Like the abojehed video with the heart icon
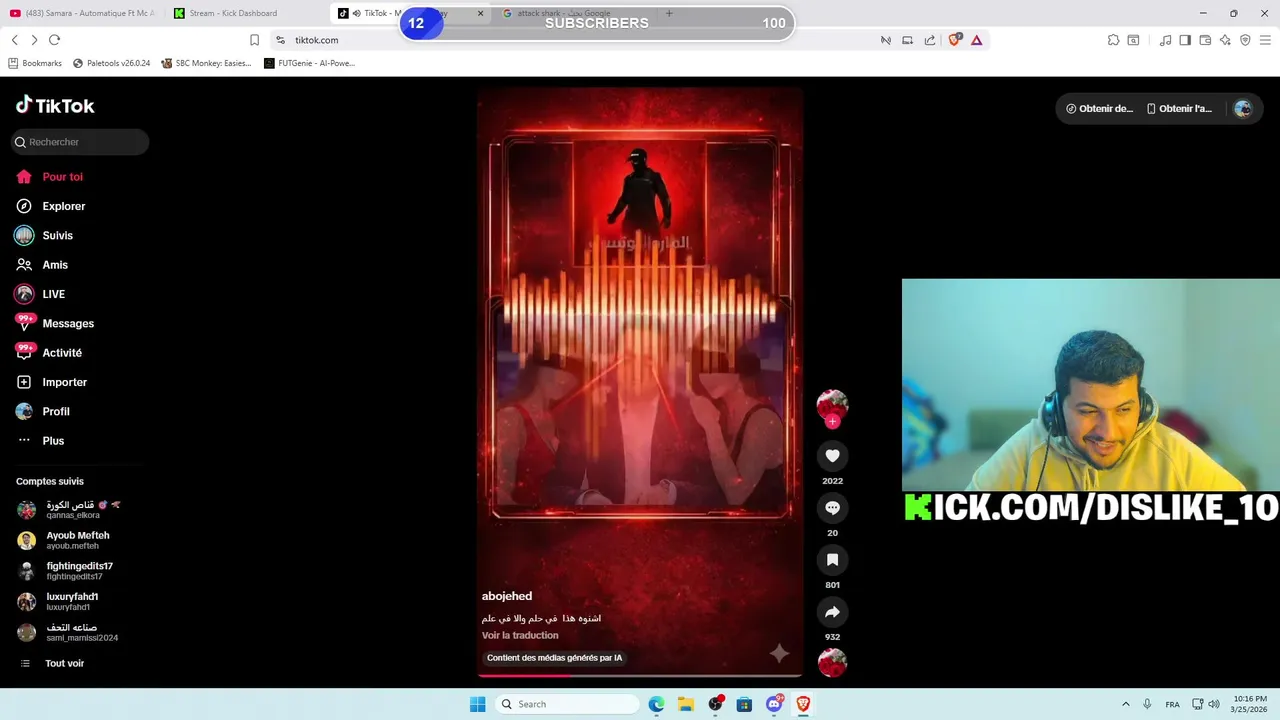 coord(832,456)
